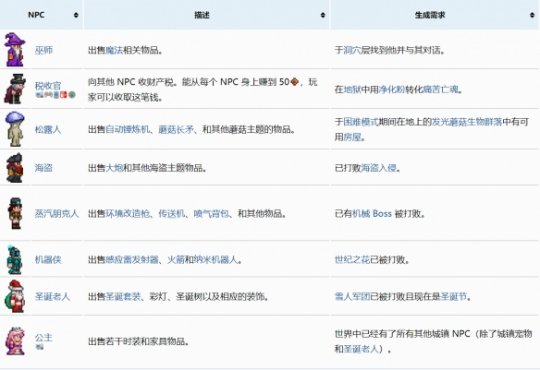Open the 海盗入侵 event link
Image resolution: width=540 pixels, height=370 pixels.
378,168
